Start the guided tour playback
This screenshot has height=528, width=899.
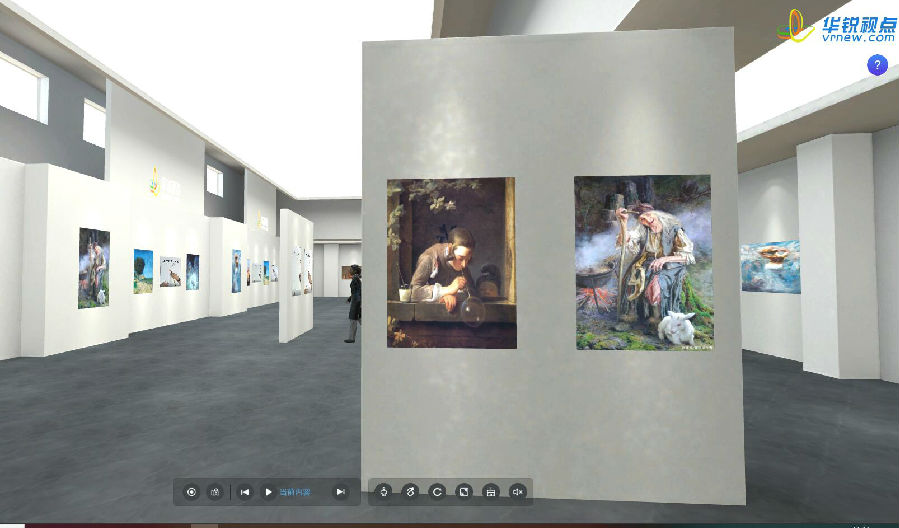click(268, 492)
